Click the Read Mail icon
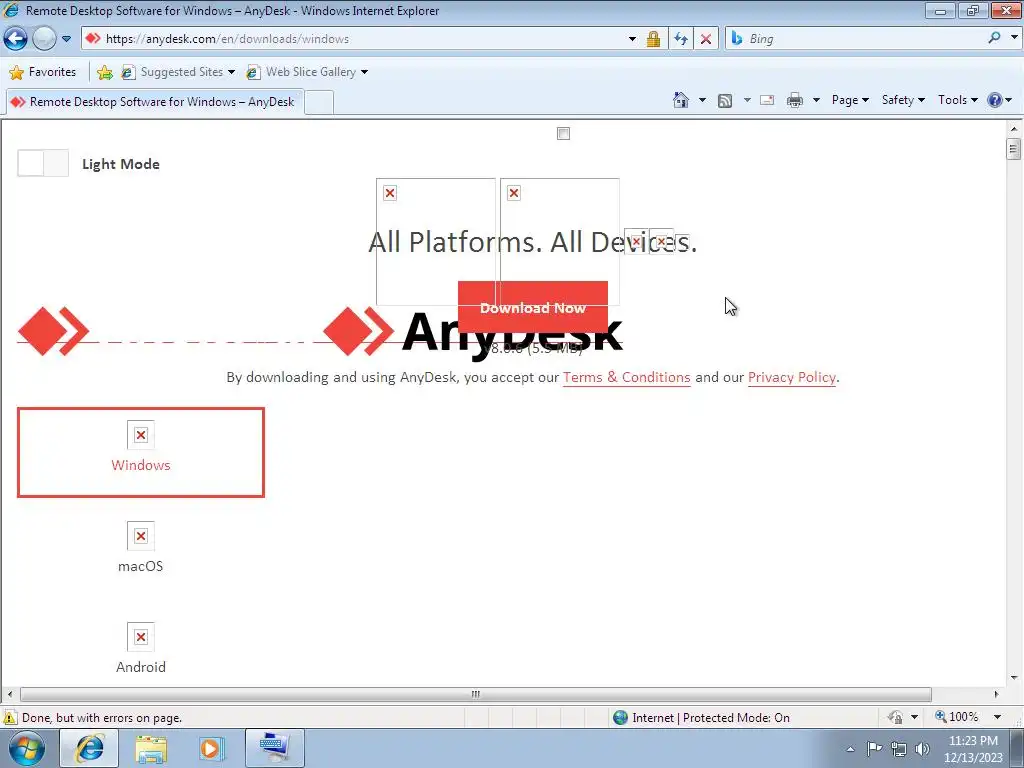Viewport: 1024px width, 768px height. pos(767,100)
